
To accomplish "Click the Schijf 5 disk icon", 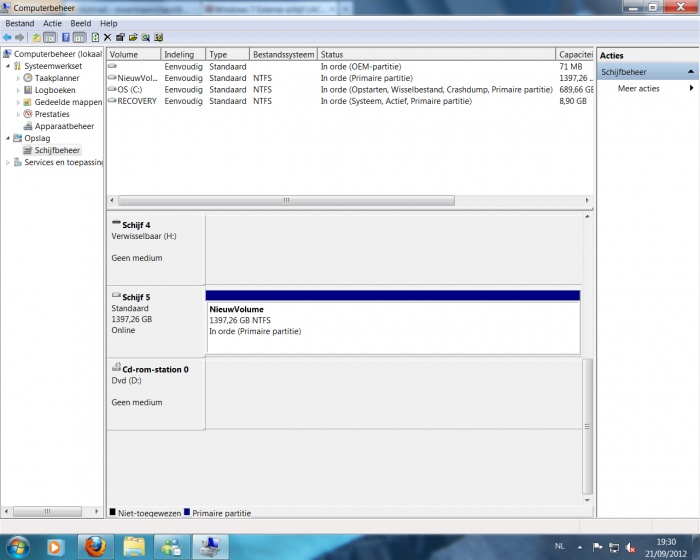I will coord(116,296).
